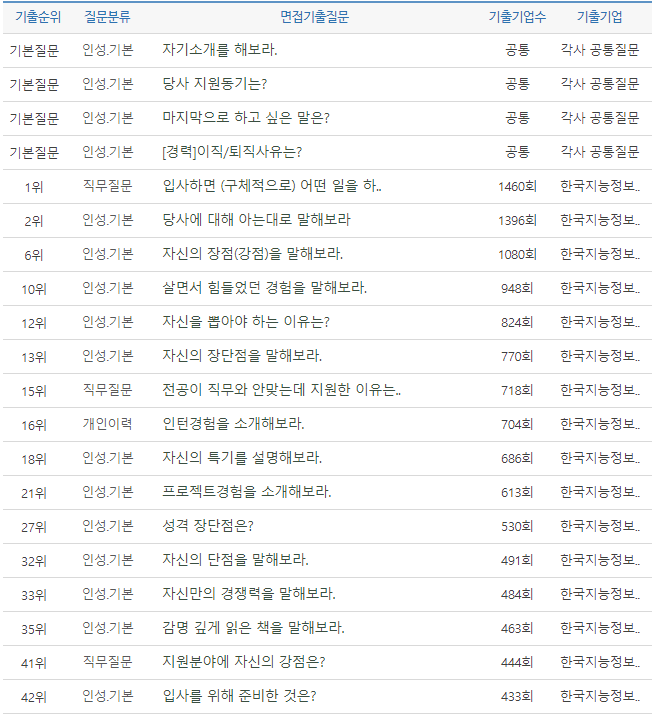Open the question 자기소개를 해보라.
This screenshot has height=718, width=652.
point(220,50)
